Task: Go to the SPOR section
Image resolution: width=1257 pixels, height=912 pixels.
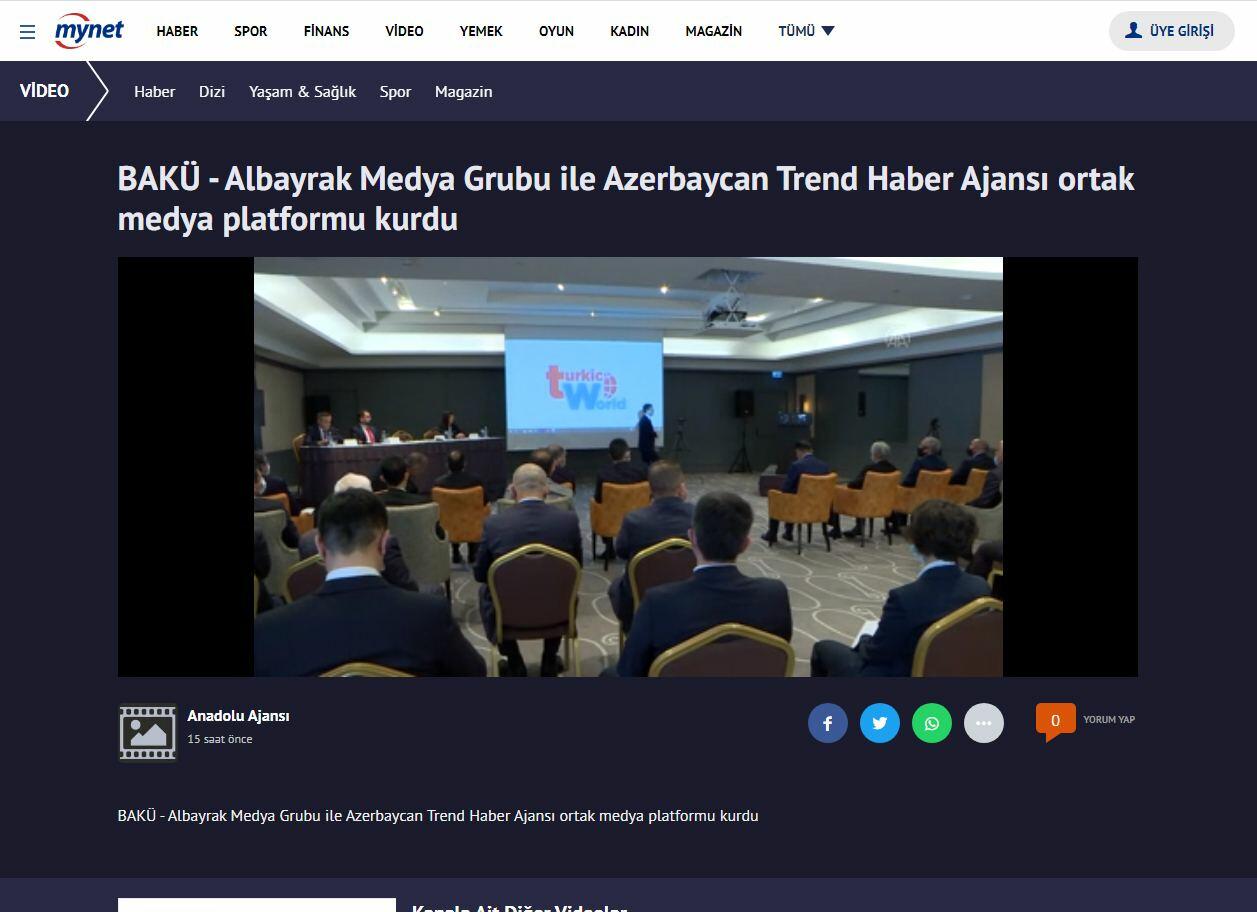Action: pos(250,31)
